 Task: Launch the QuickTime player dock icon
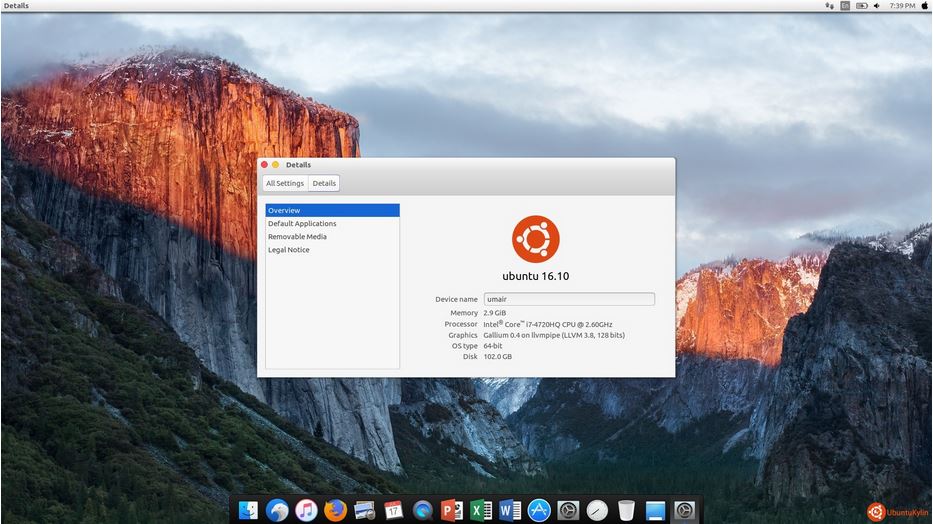pos(422,510)
